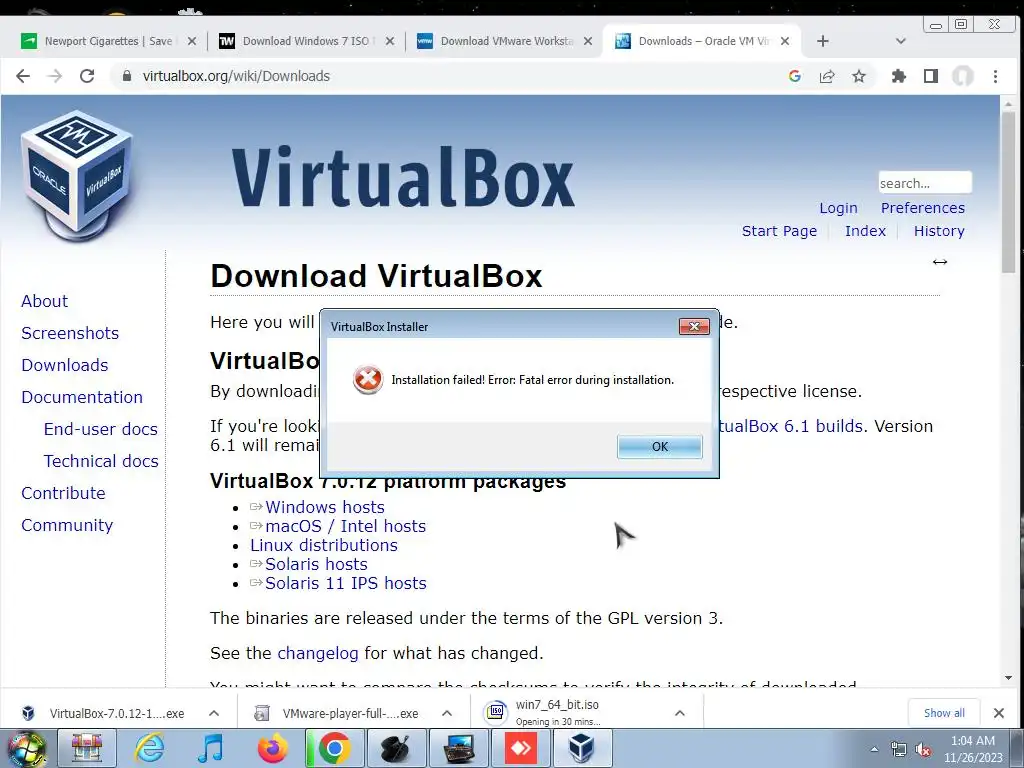Viewport: 1024px width, 768px height.
Task: Click the VirtualBox site search field
Action: click(x=925, y=183)
